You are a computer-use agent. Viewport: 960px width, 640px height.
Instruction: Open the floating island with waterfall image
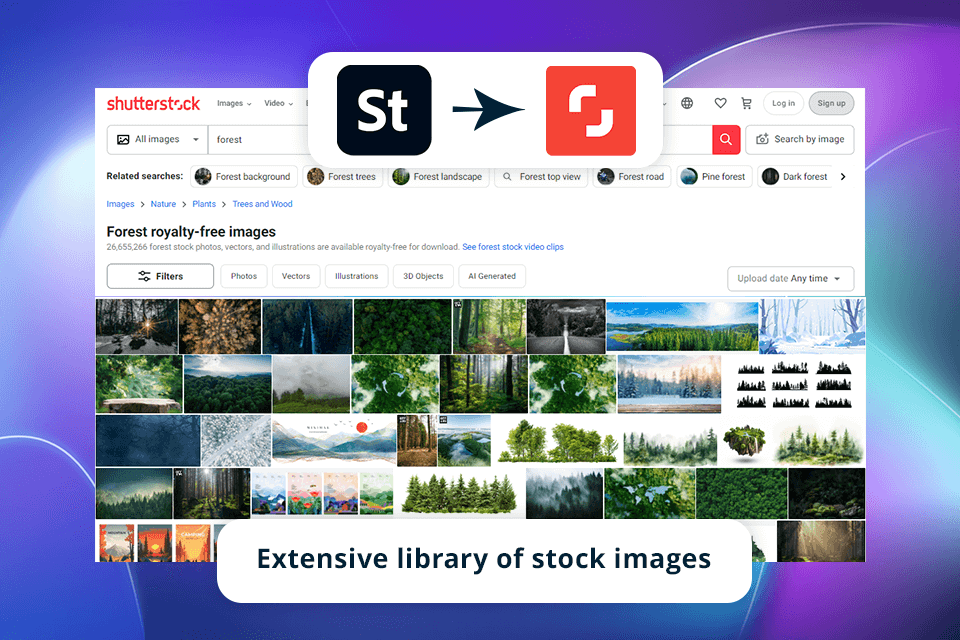tap(744, 441)
